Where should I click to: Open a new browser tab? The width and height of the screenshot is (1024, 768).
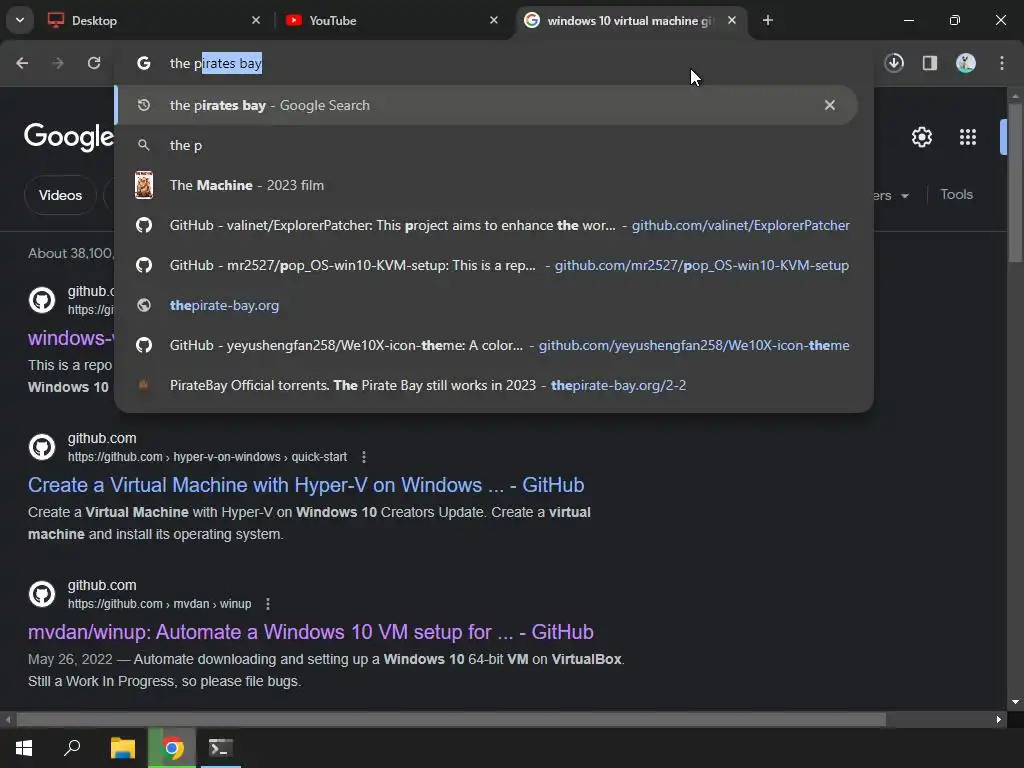pos(768,20)
